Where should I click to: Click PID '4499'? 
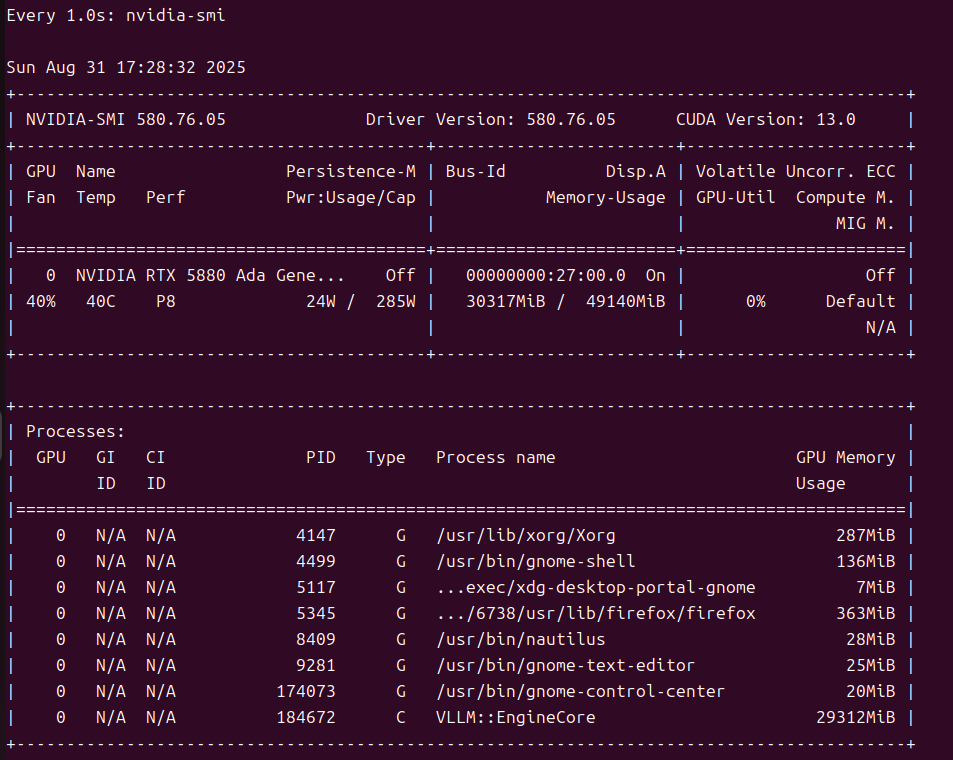[316, 561]
